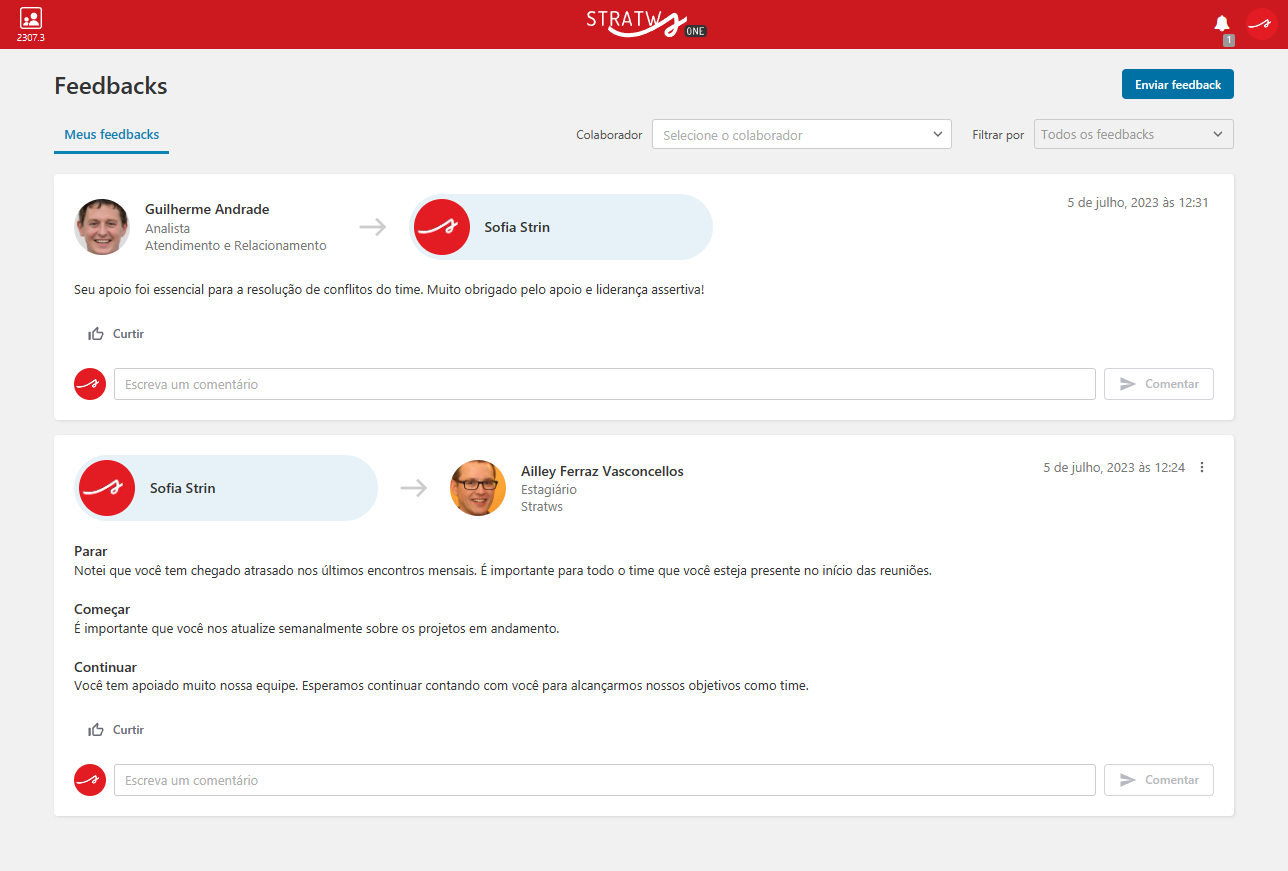This screenshot has height=871, width=1288.
Task: Click the Guilherme Andrade name
Action: pos(207,209)
